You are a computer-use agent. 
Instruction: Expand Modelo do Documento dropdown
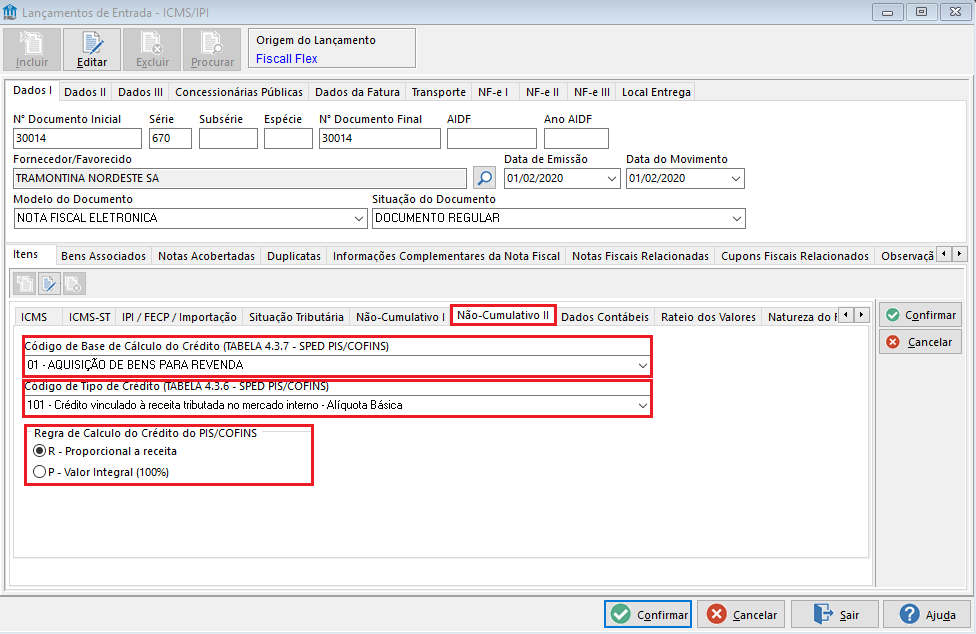(x=359, y=218)
